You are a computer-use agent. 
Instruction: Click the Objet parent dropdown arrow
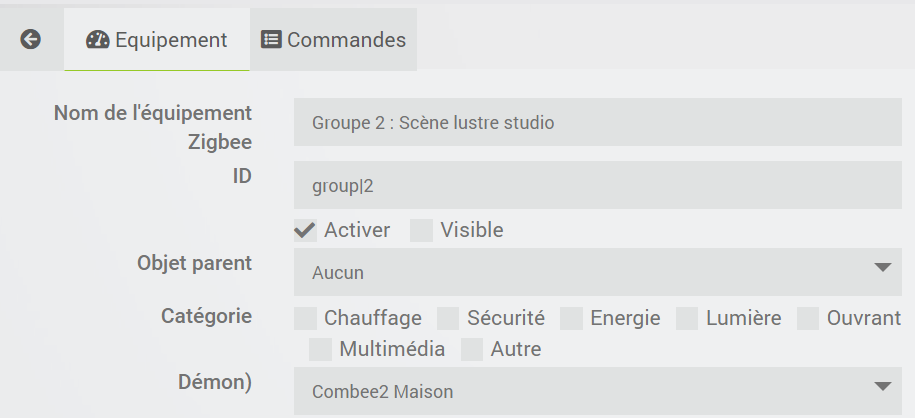coord(882,268)
